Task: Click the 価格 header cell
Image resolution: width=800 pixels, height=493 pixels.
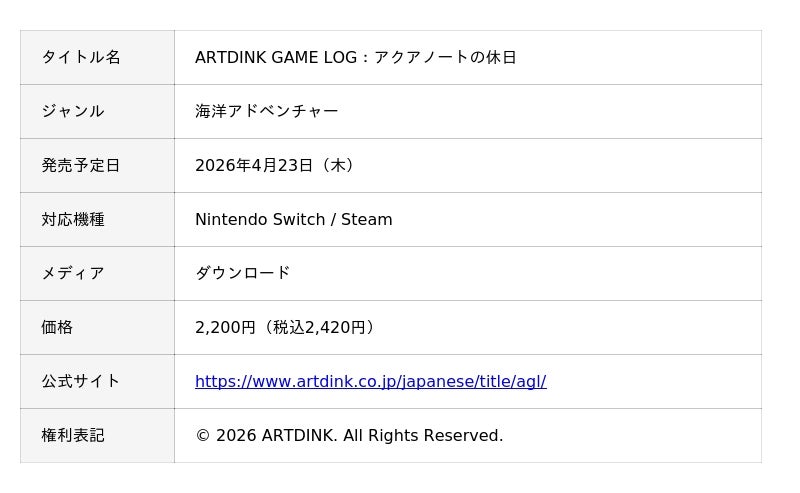Action: point(57,327)
